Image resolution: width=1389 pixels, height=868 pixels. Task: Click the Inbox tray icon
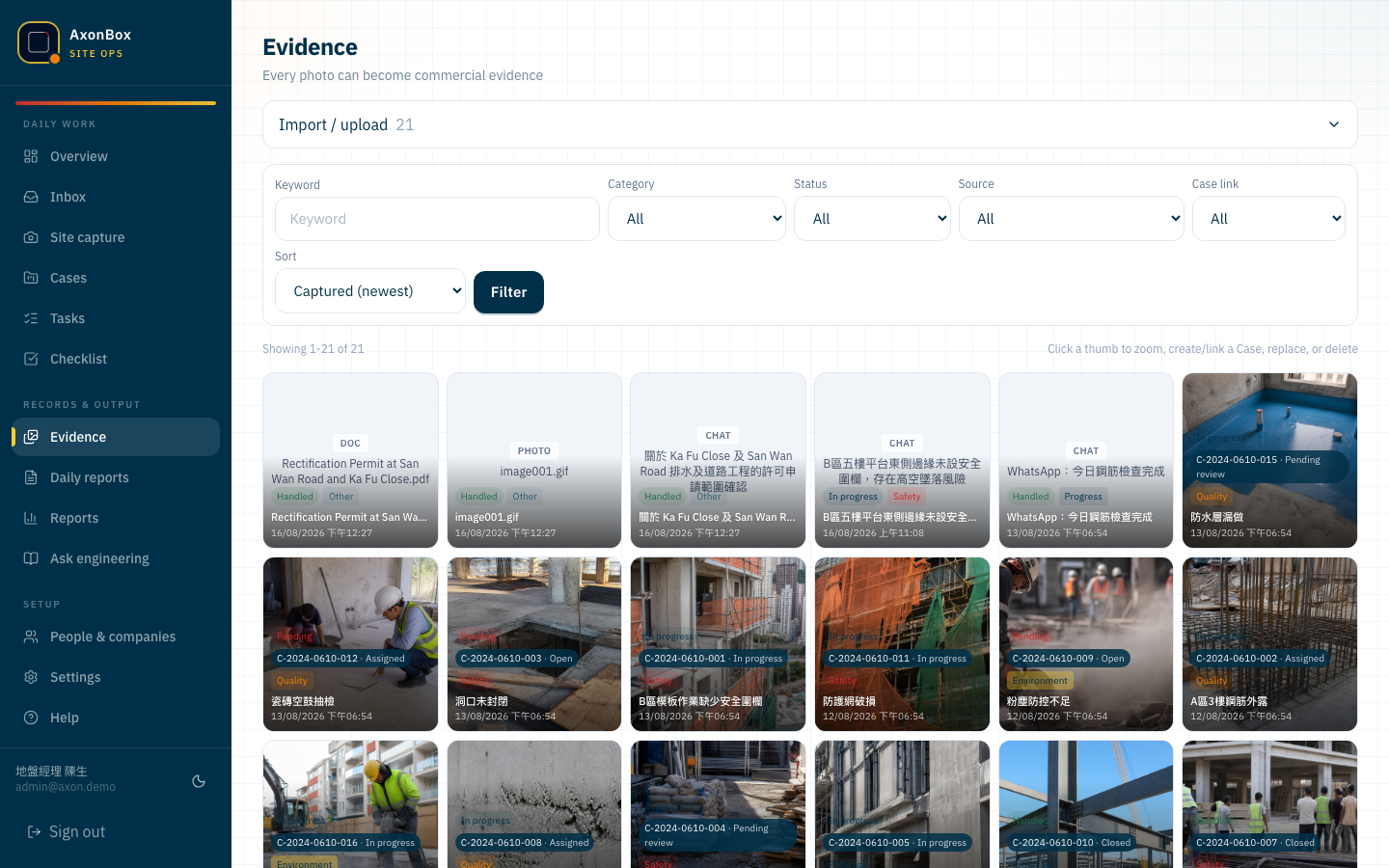tap(31, 197)
